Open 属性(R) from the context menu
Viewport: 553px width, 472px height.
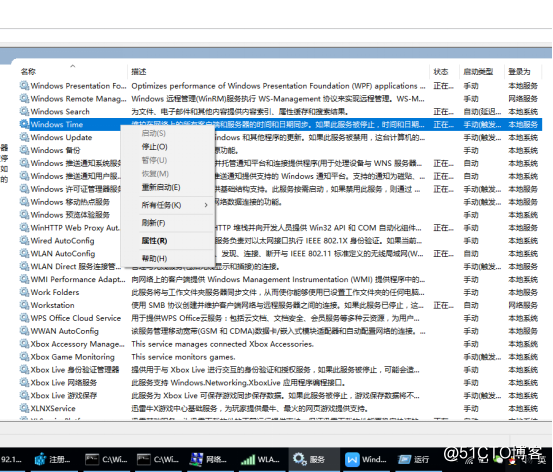(x=154, y=241)
